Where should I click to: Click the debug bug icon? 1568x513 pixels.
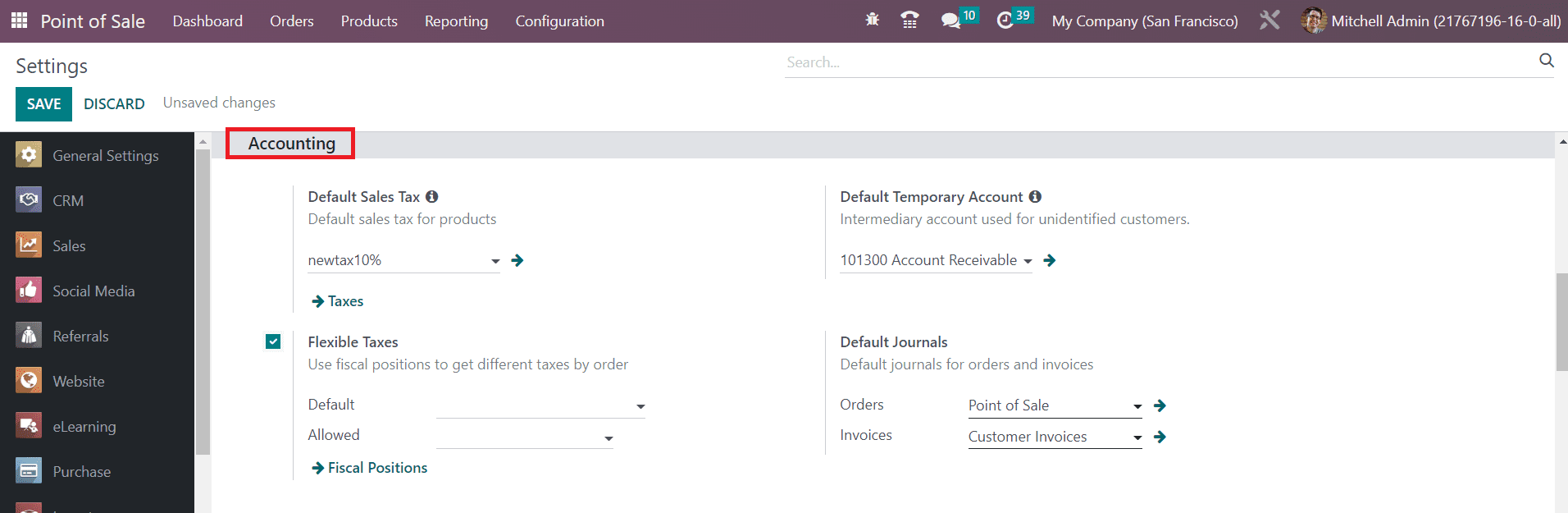tap(873, 20)
